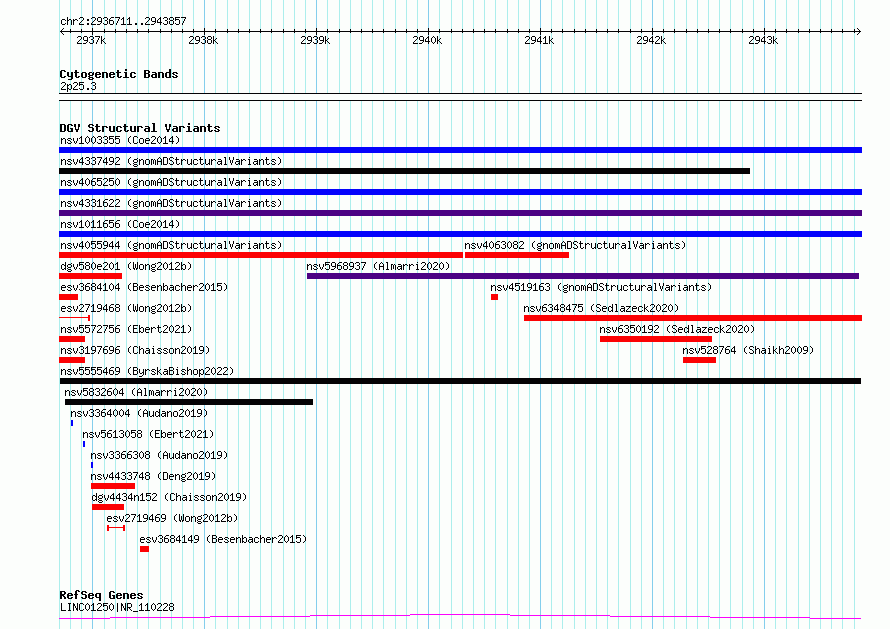Click esv2719469 (Wong2012b) label
Viewport: 890px width, 629px height.
point(172,518)
